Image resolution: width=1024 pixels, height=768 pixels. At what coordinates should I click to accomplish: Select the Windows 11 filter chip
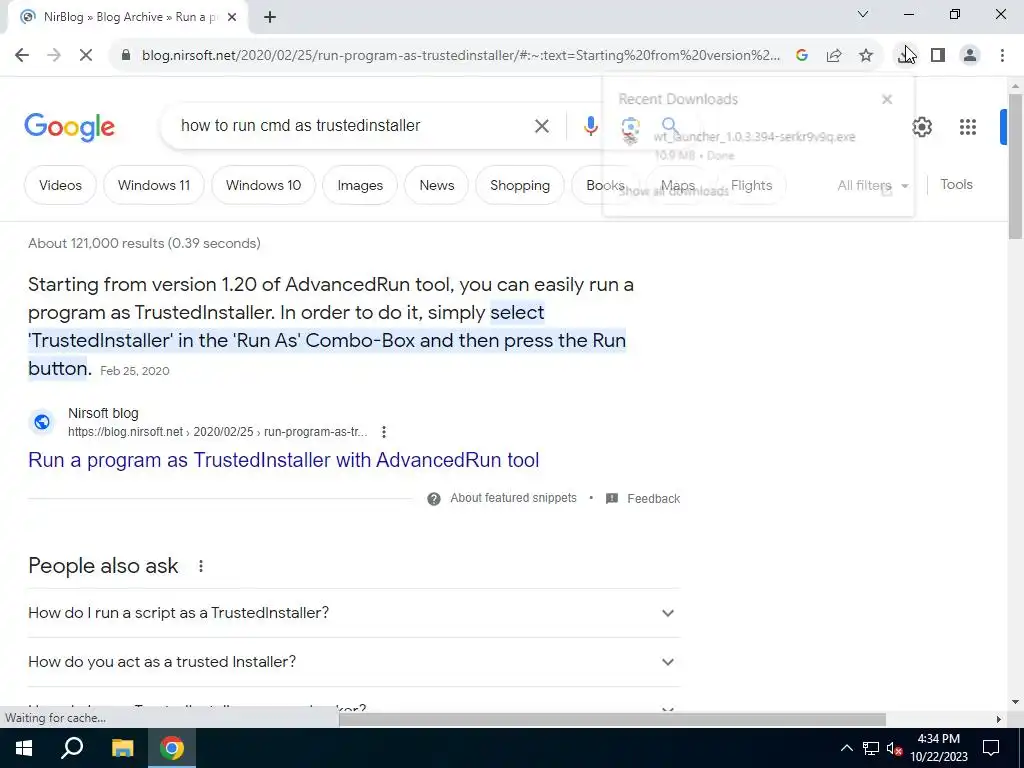point(153,185)
